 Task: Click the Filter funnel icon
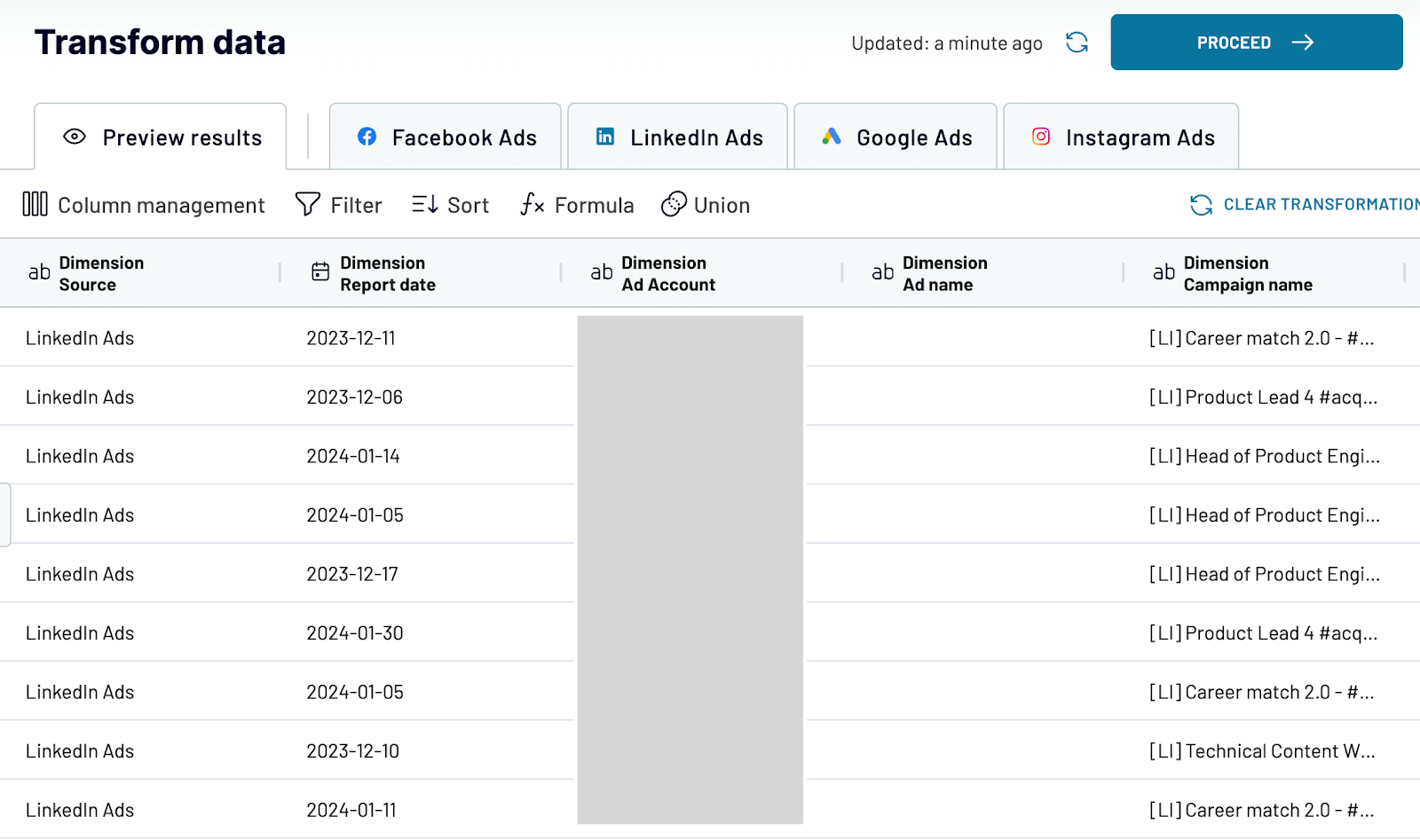point(307,204)
